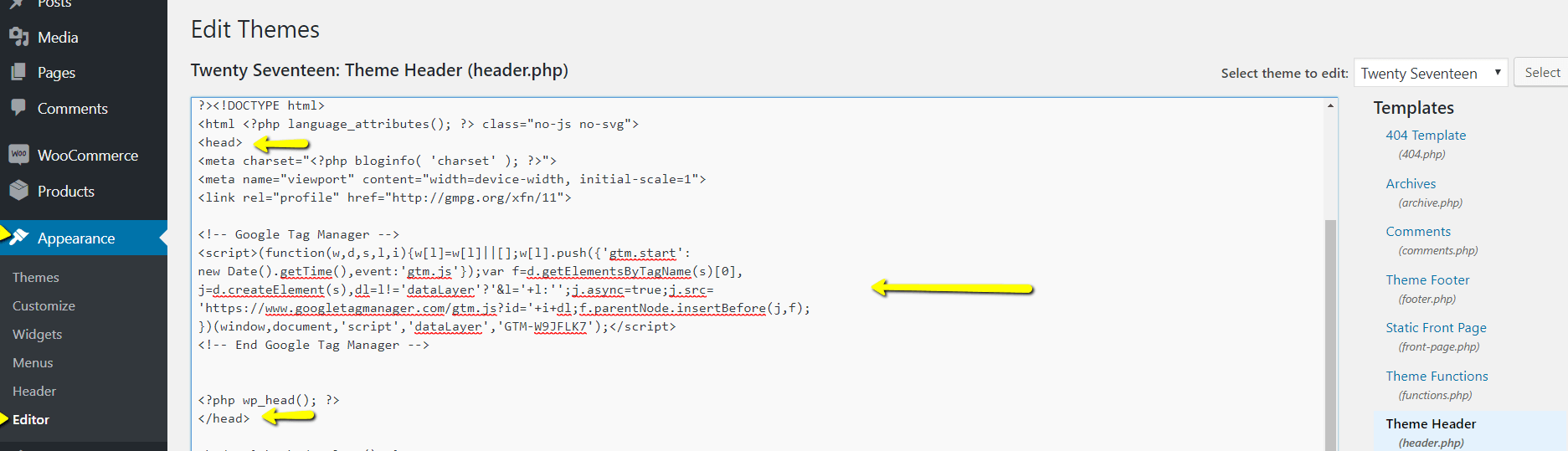Click the "(footer.php)" file name text
The width and height of the screenshot is (1568, 451).
(1427, 299)
